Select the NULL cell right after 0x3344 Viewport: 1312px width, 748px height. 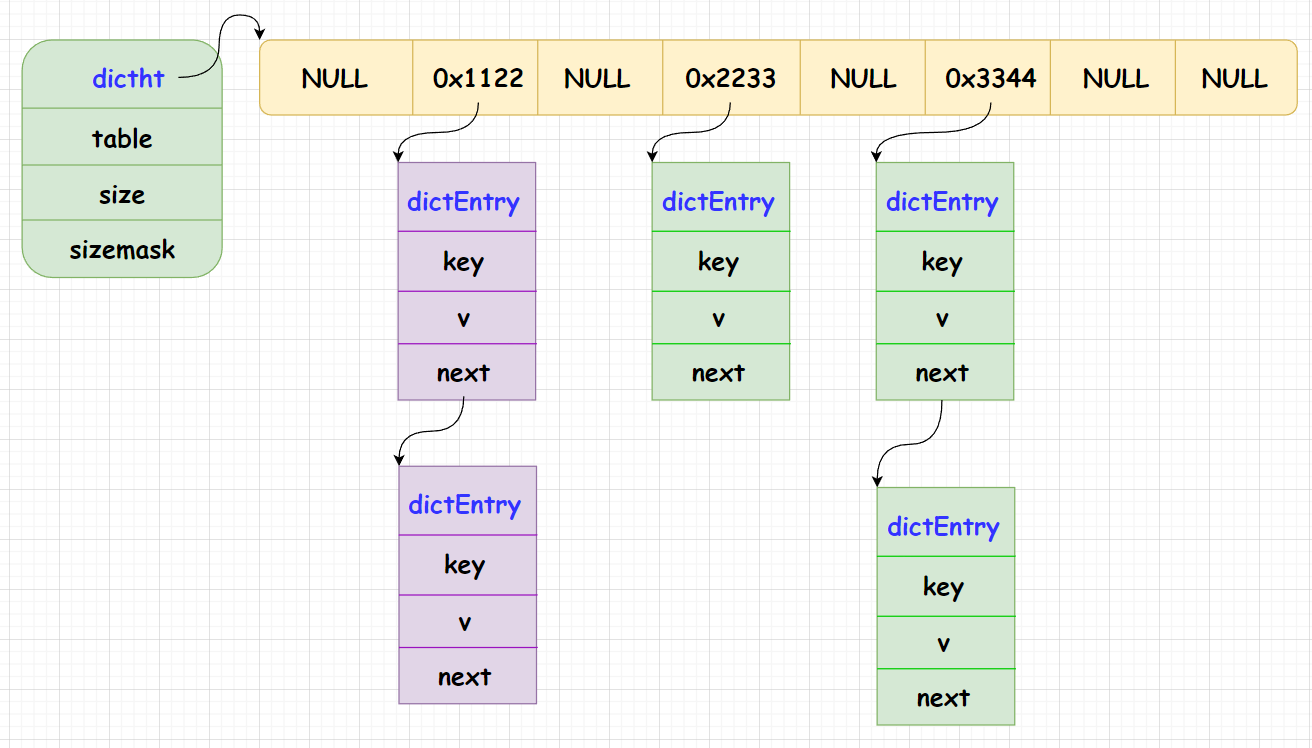click(x=1112, y=78)
